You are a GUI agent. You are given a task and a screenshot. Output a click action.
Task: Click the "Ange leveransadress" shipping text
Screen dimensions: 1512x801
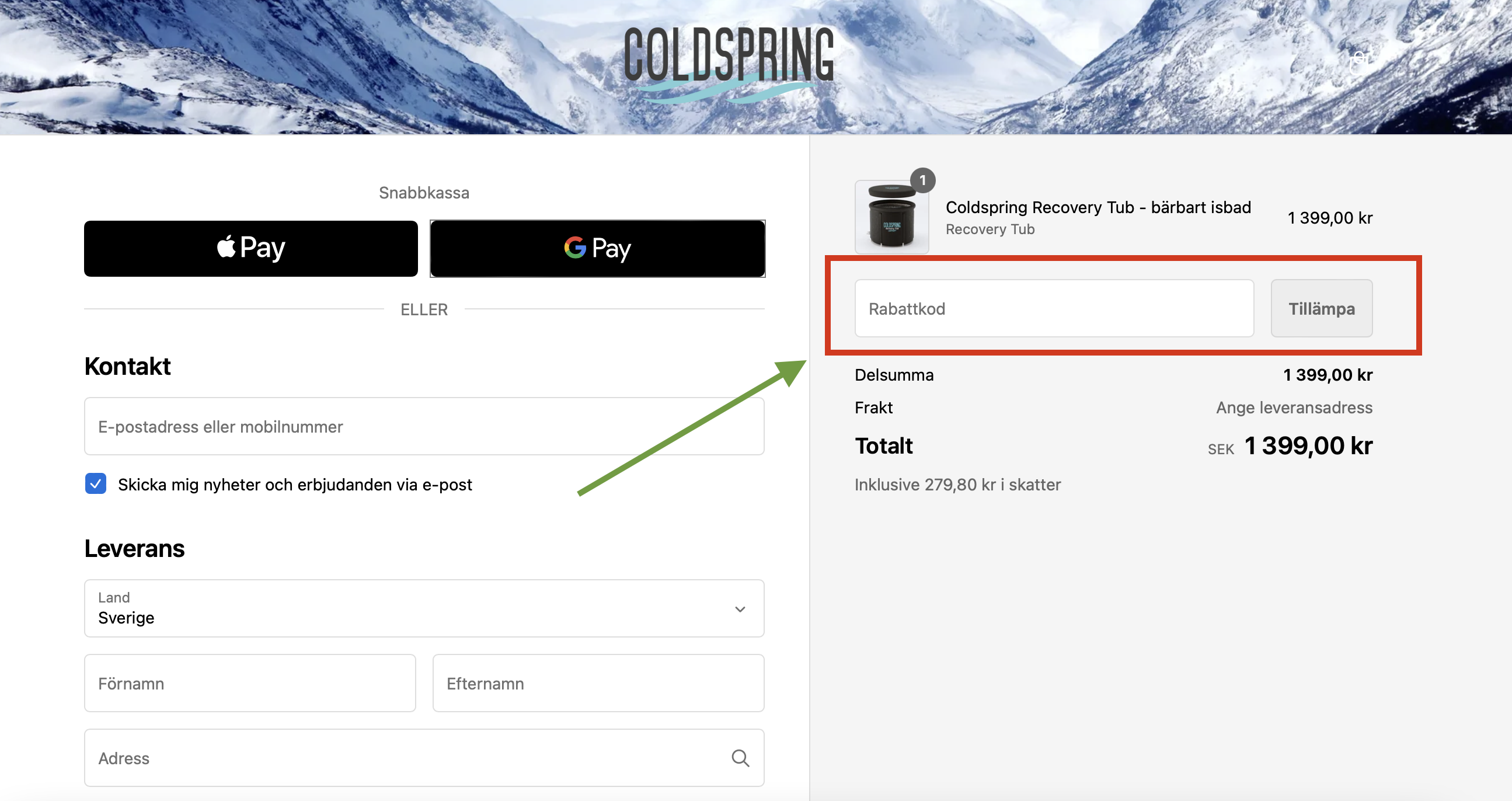tap(1294, 408)
